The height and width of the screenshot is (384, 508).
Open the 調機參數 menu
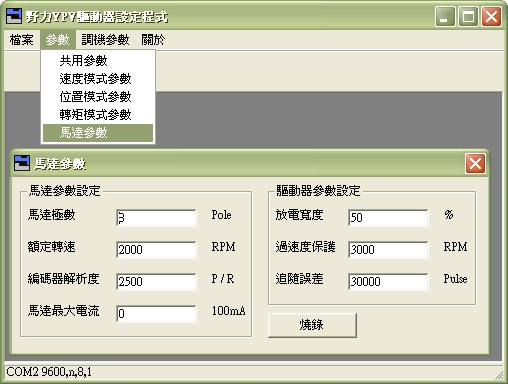pyautogui.click(x=105, y=40)
